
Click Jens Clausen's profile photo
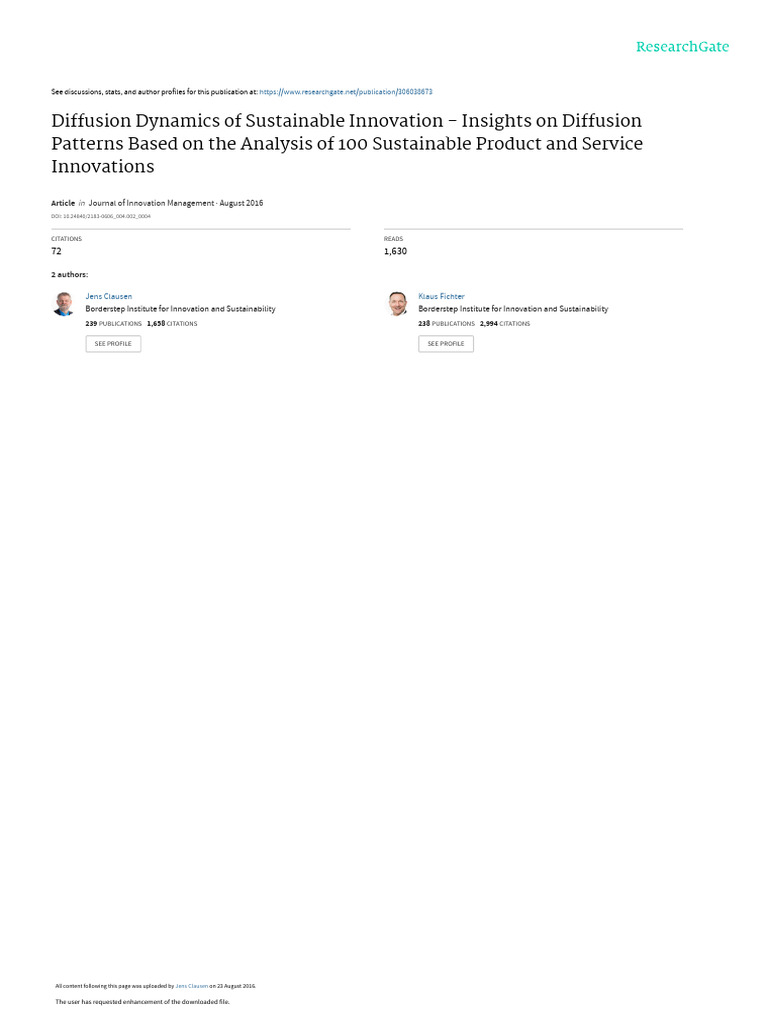(63, 304)
